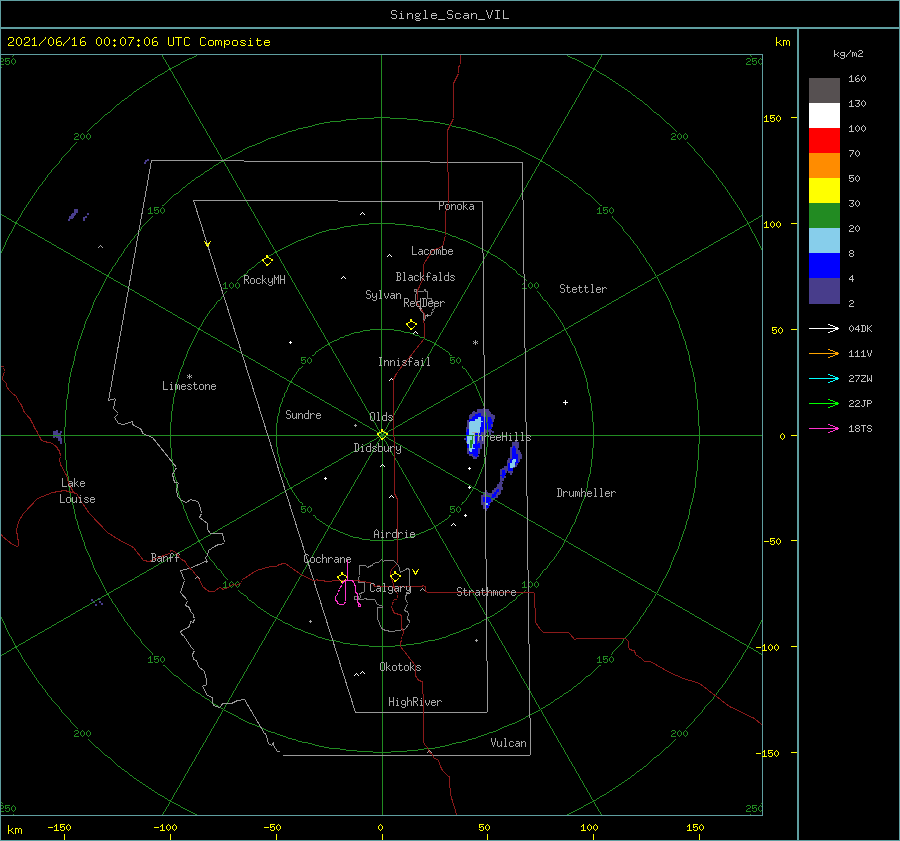Click the orange 111V arrow icon

click(x=824, y=354)
